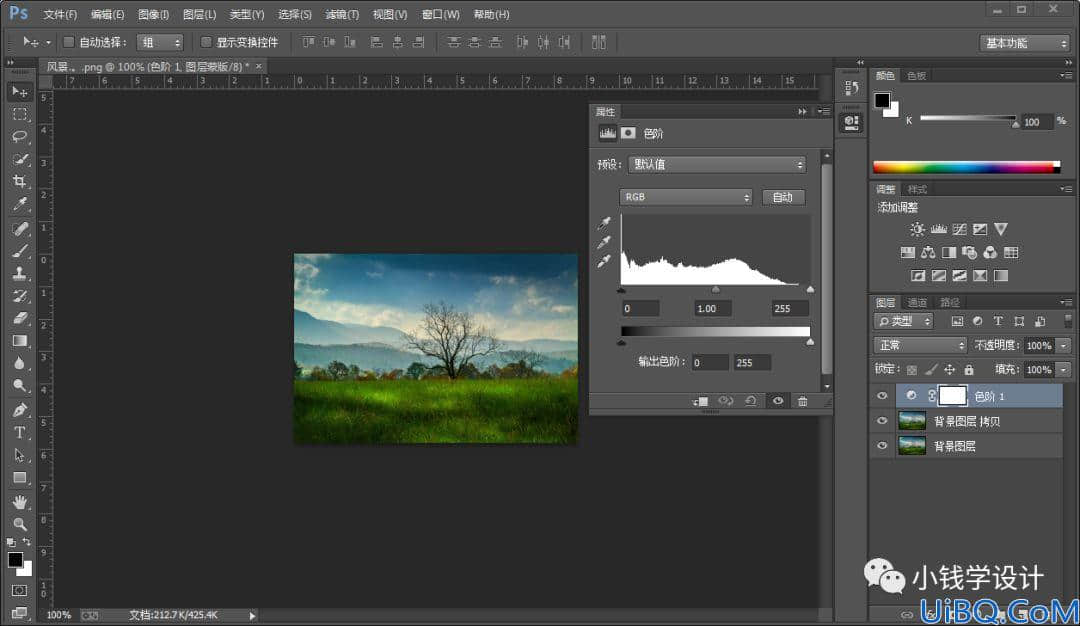Viewport: 1080px width, 626px height.
Task: Select the Move tool
Action: pyautogui.click(x=20, y=92)
